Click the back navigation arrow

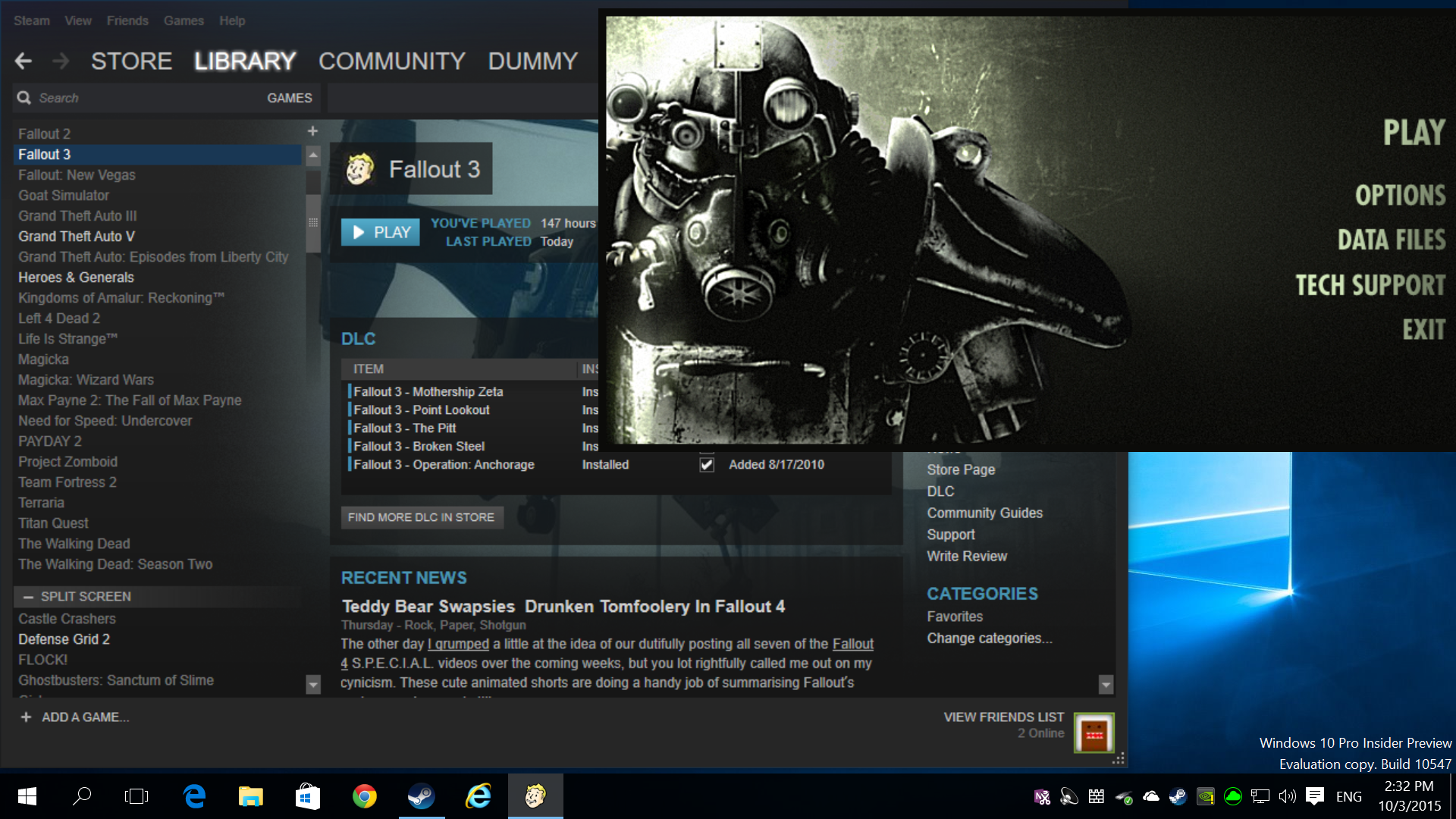click(x=24, y=61)
